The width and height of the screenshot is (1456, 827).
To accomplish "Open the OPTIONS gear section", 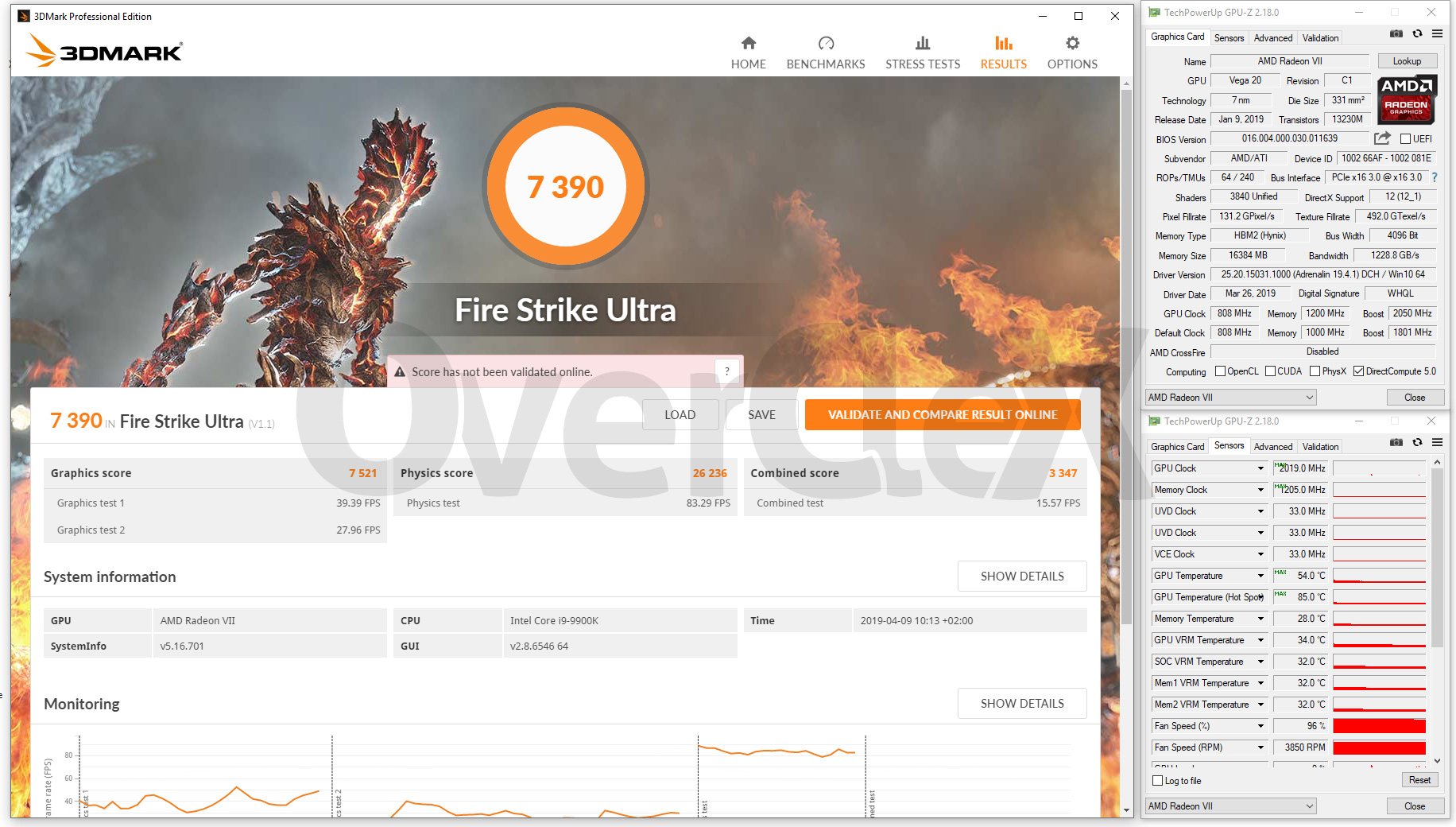I will coord(1072,52).
